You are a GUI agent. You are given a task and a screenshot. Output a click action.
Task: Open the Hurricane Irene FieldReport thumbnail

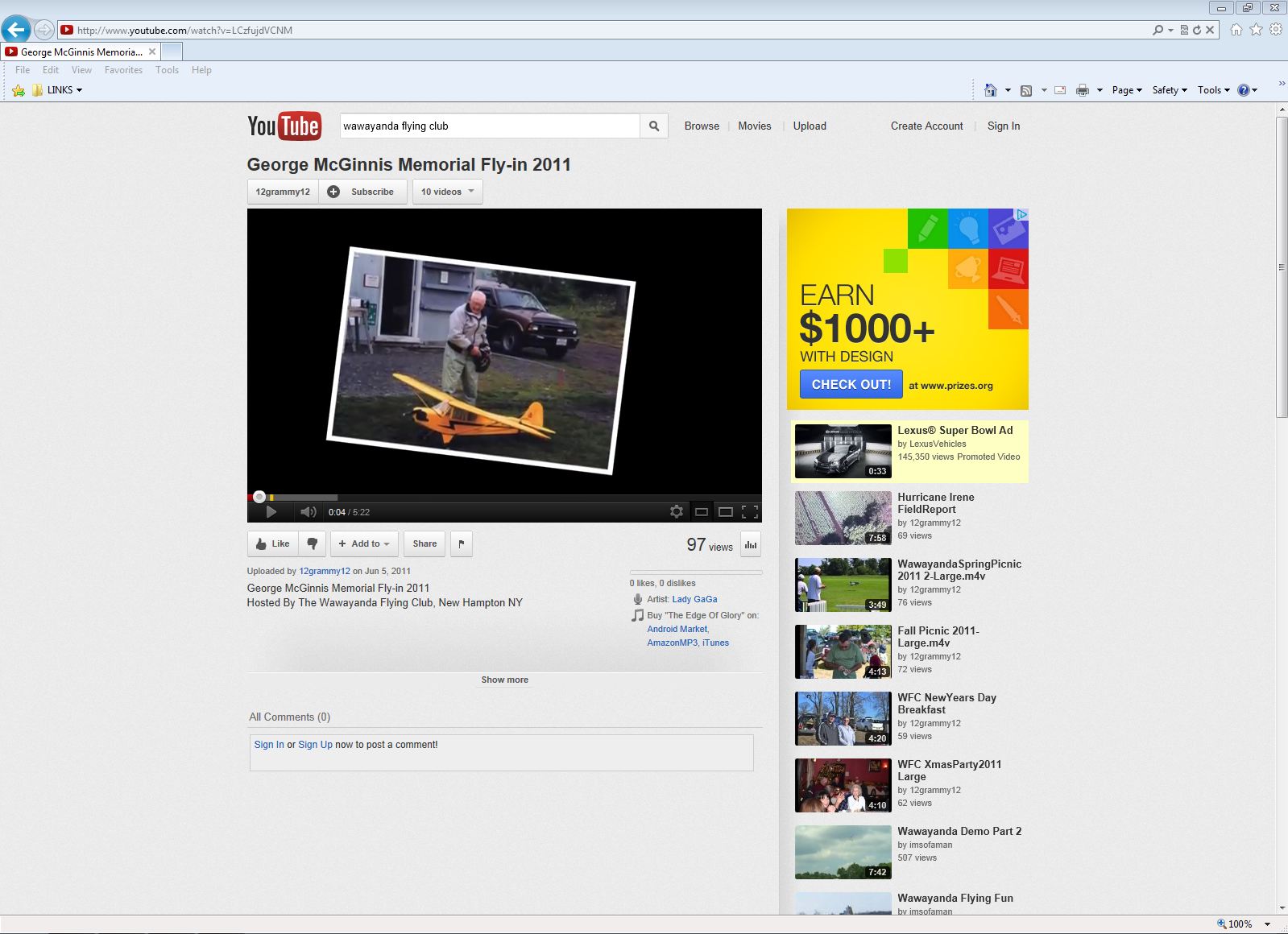[843, 518]
